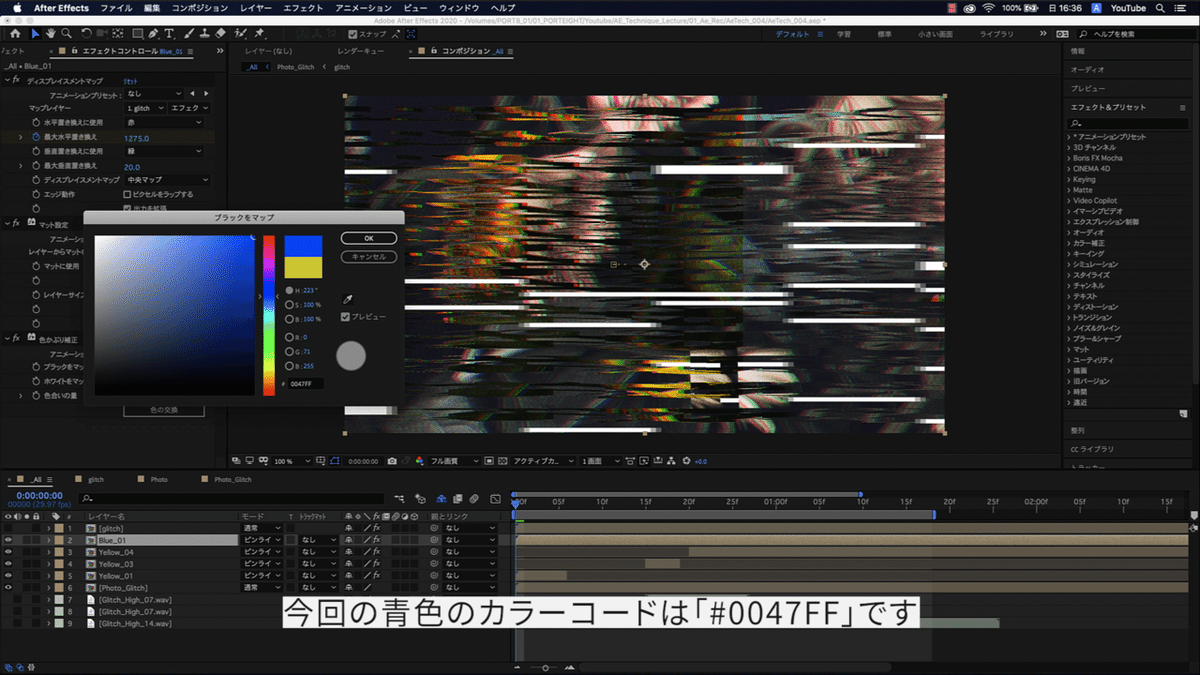Enable the ピクセルをラップする checkbox
This screenshot has height=675, width=1200.
126,194
